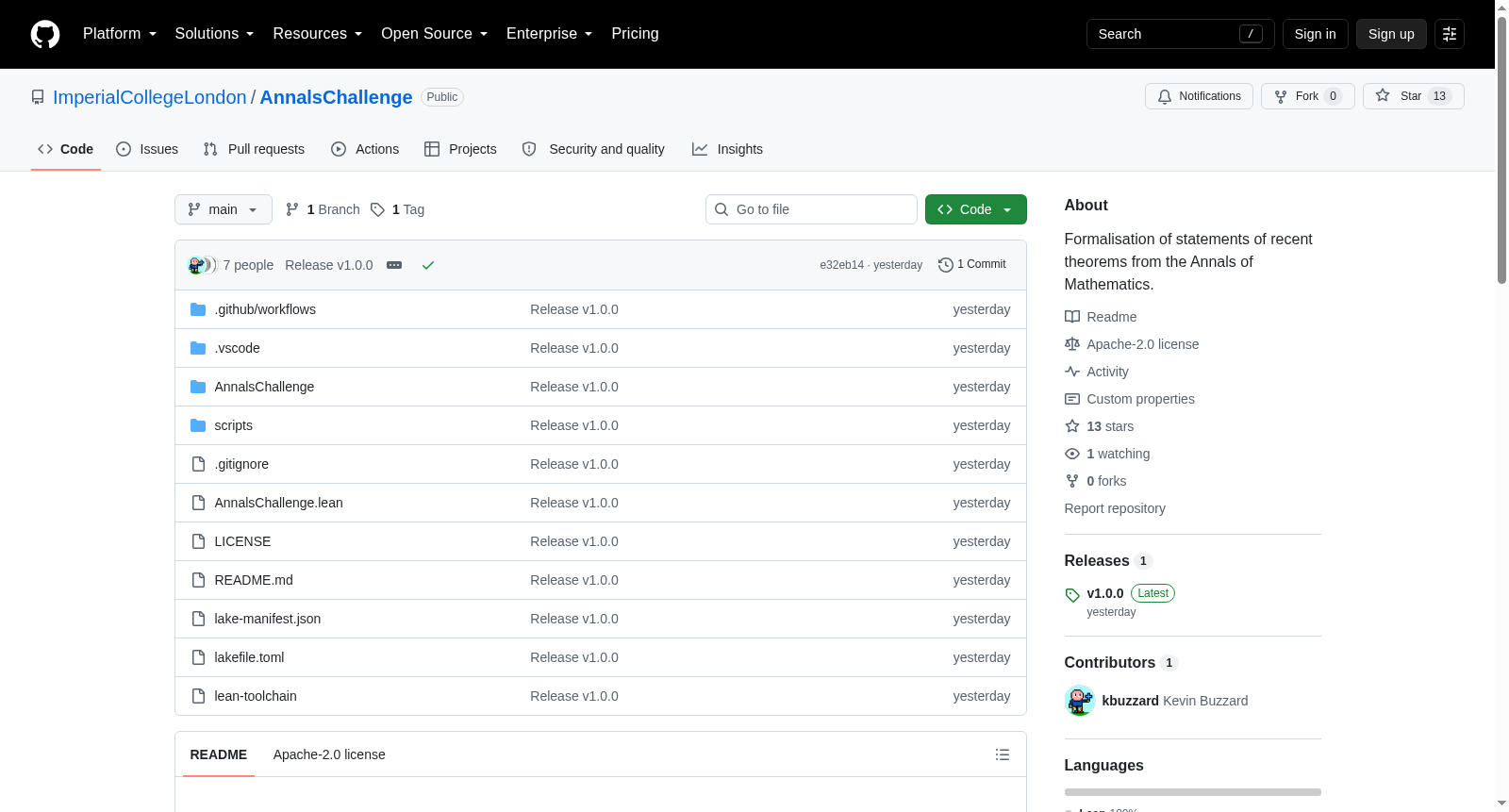1509x812 pixels.
Task: Open kbuzzard's contributor avatar
Action: tap(1080, 701)
